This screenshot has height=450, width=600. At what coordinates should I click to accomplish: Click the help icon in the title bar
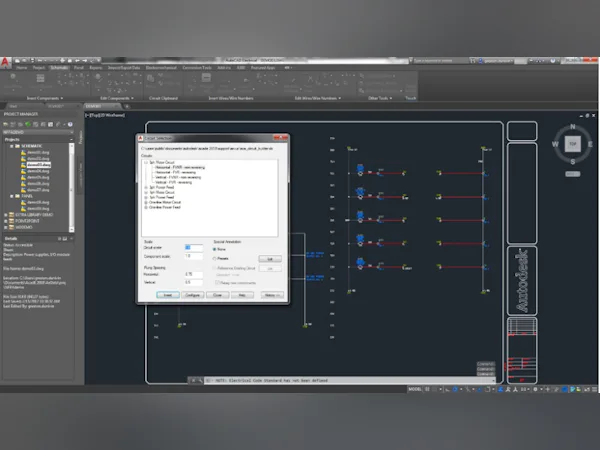[x=553, y=60]
